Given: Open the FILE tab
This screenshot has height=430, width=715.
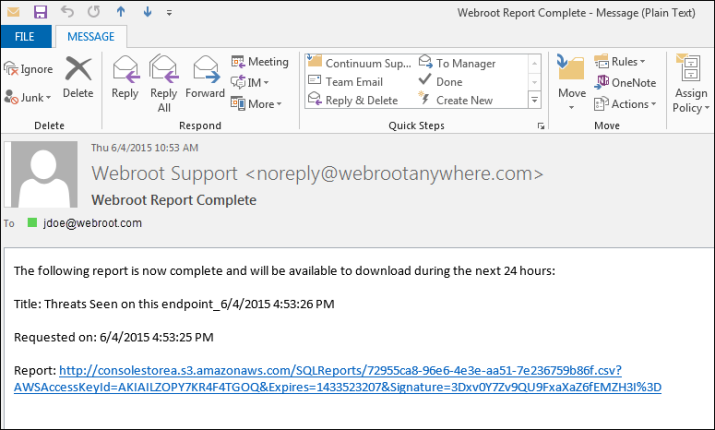Looking at the screenshot, I should click(x=25, y=36).
